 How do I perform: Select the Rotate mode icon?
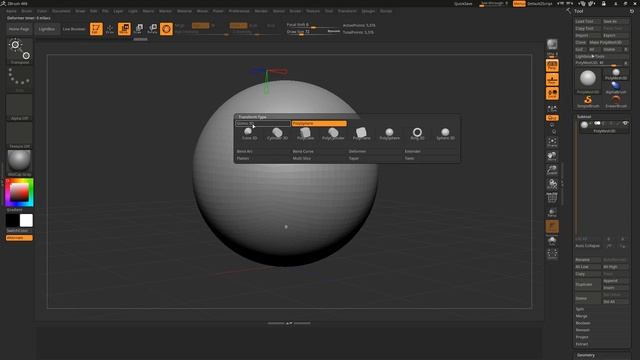coord(152,29)
